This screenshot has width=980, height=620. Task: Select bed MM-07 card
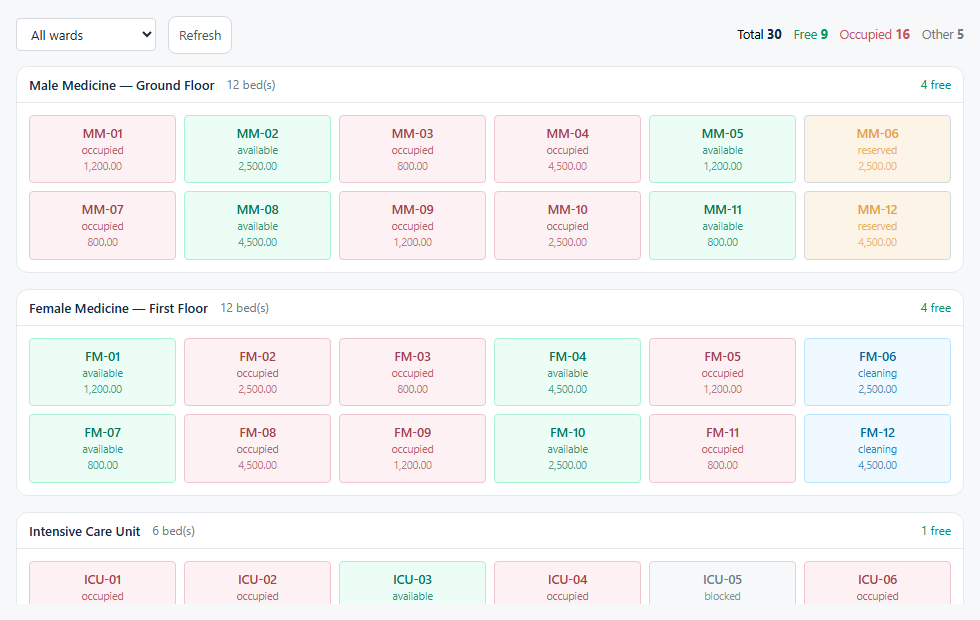(102, 225)
